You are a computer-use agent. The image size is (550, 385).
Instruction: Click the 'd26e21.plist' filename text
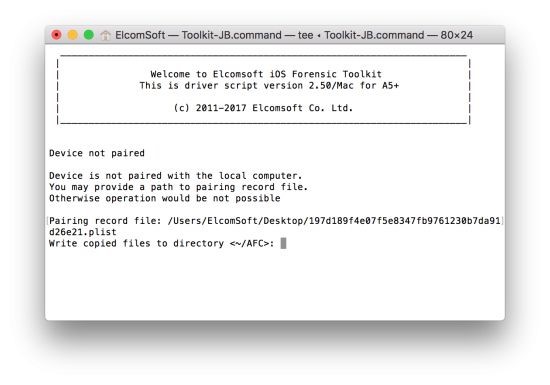click(x=83, y=232)
